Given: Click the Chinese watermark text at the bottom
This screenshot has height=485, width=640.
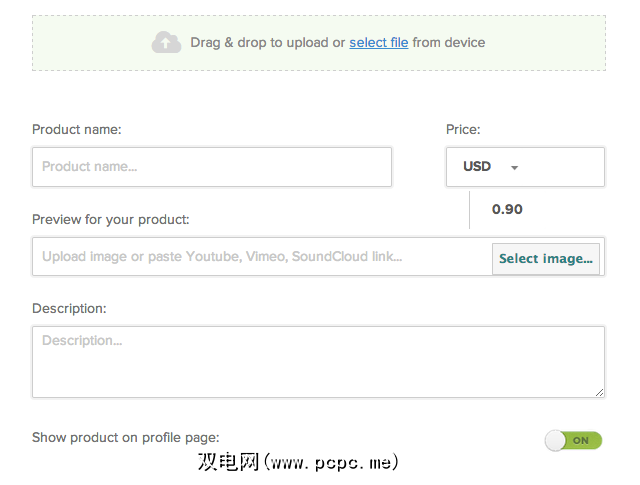Looking at the screenshot, I should click(x=229, y=463).
